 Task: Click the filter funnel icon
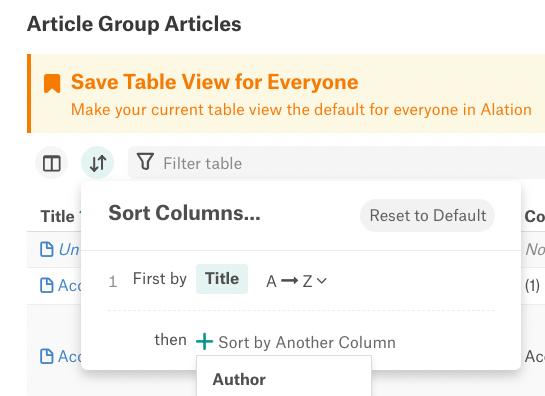click(x=145, y=162)
